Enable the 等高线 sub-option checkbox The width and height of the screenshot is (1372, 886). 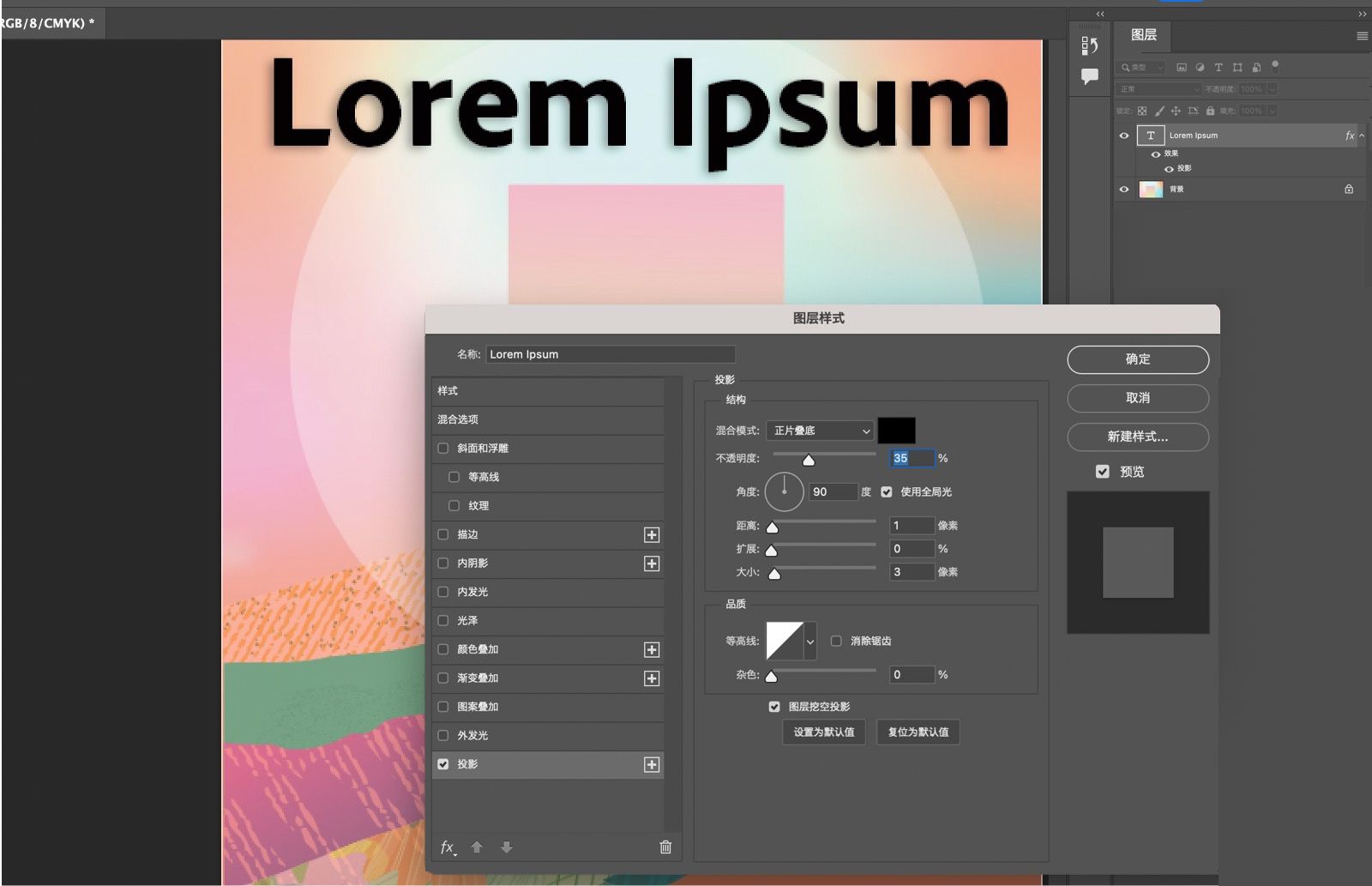pos(454,477)
